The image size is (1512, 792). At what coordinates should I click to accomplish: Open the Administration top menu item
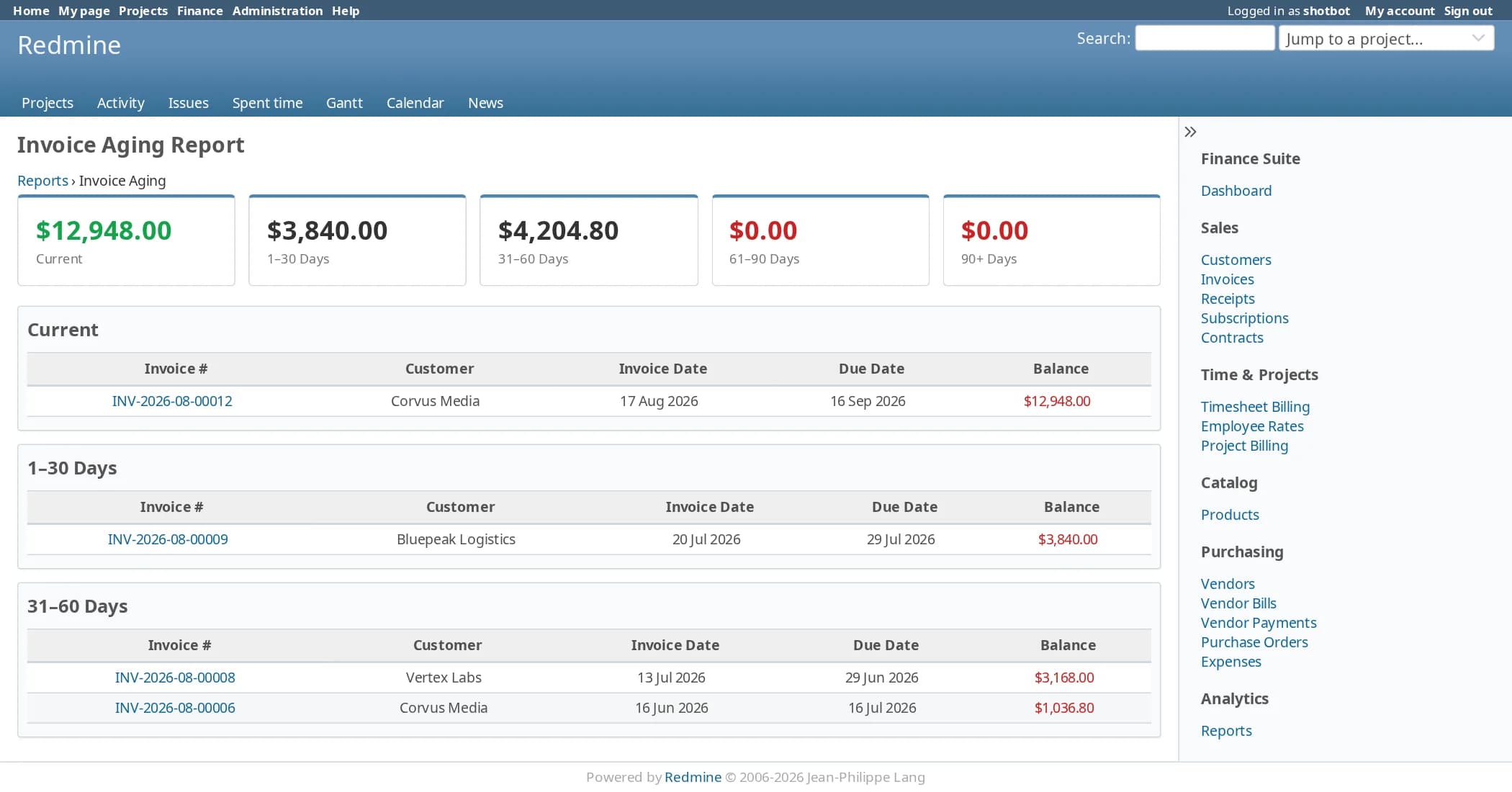[x=277, y=11]
